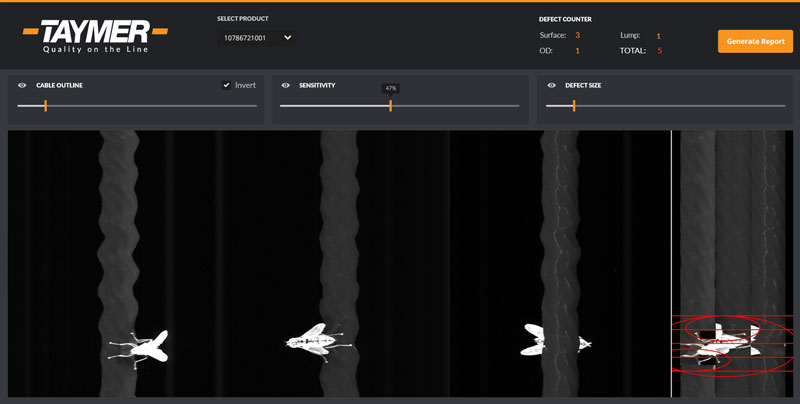Select the Surface defect count value
The image size is (800, 404).
577,35
